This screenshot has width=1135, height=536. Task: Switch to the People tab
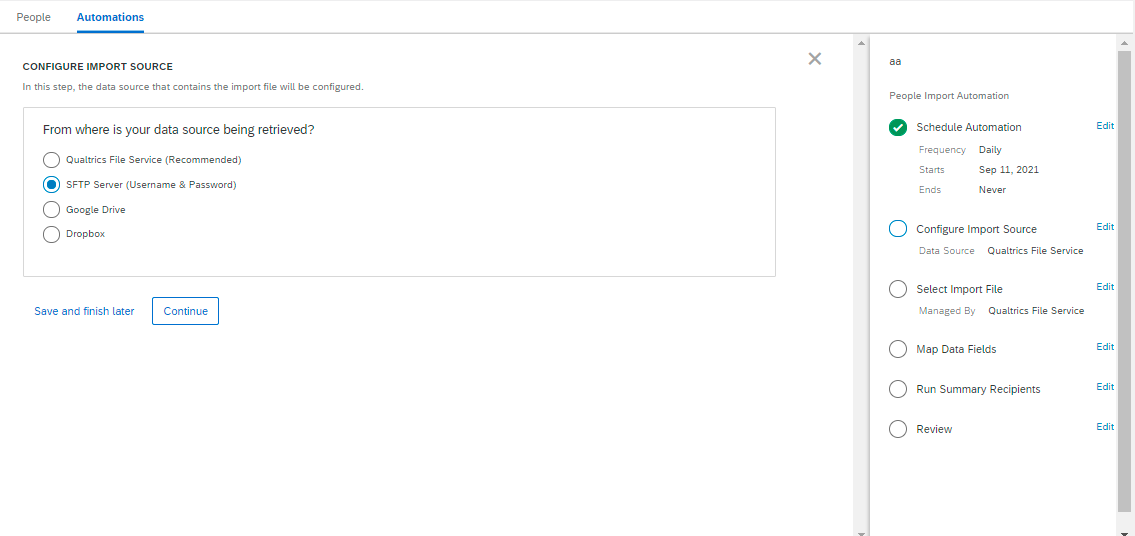(x=33, y=17)
